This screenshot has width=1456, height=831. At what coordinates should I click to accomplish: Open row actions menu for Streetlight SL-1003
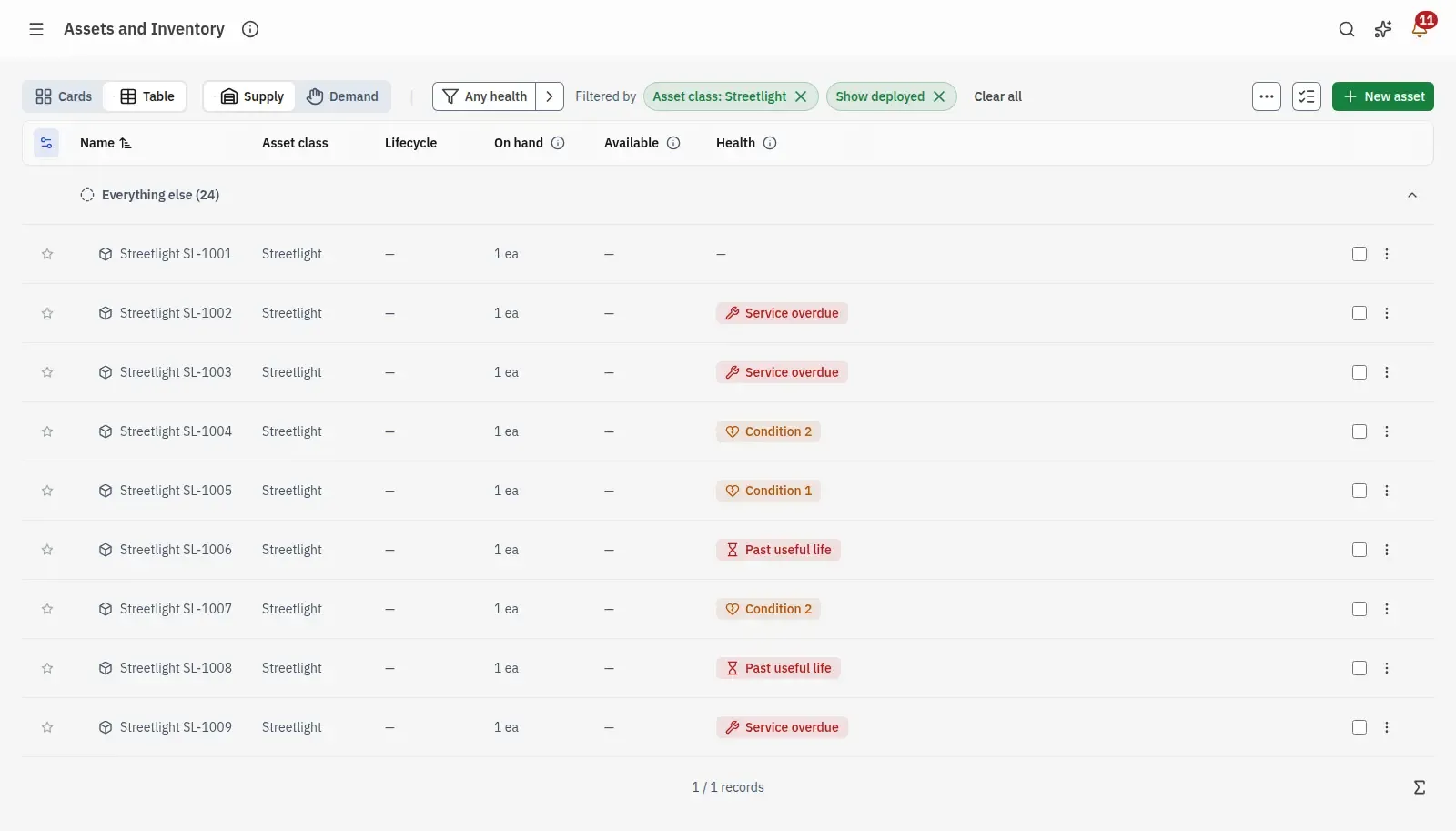1387,372
